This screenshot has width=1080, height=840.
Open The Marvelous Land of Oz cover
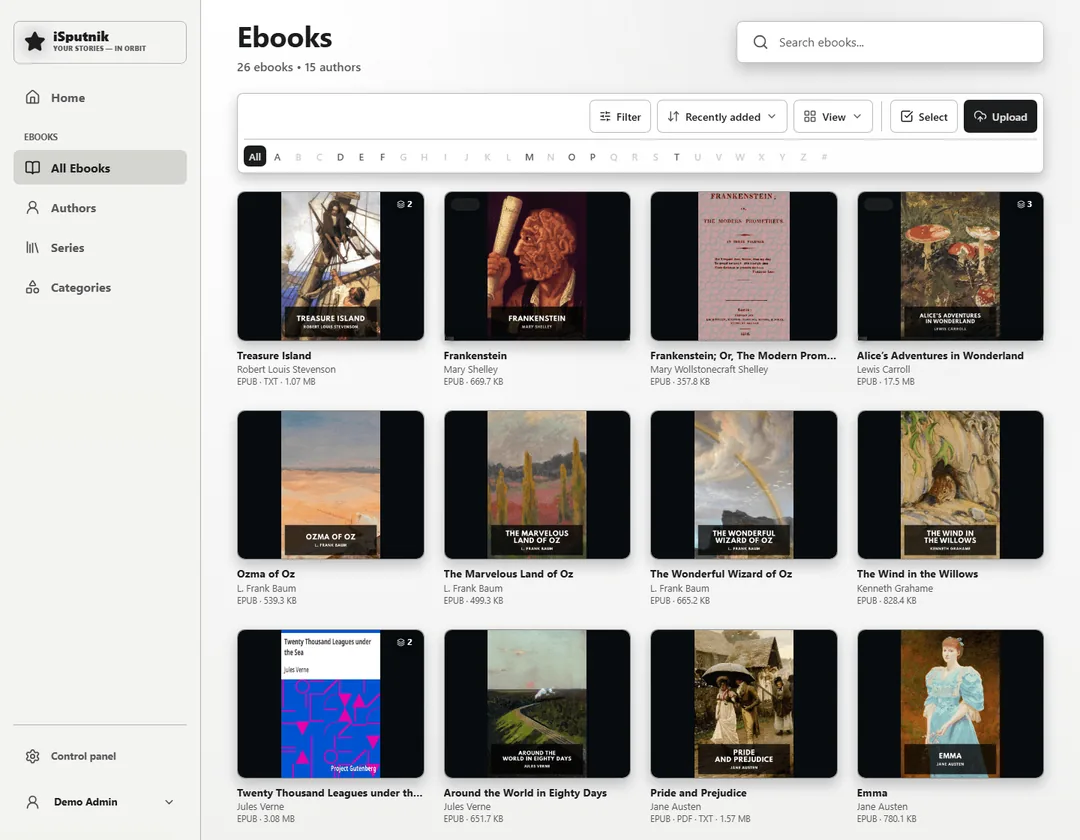click(x=537, y=485)
